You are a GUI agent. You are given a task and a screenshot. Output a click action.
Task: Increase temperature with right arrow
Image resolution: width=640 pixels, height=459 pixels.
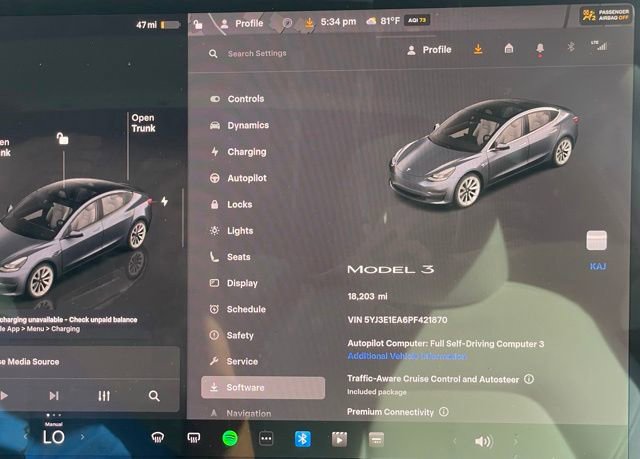tap(82, 437)
